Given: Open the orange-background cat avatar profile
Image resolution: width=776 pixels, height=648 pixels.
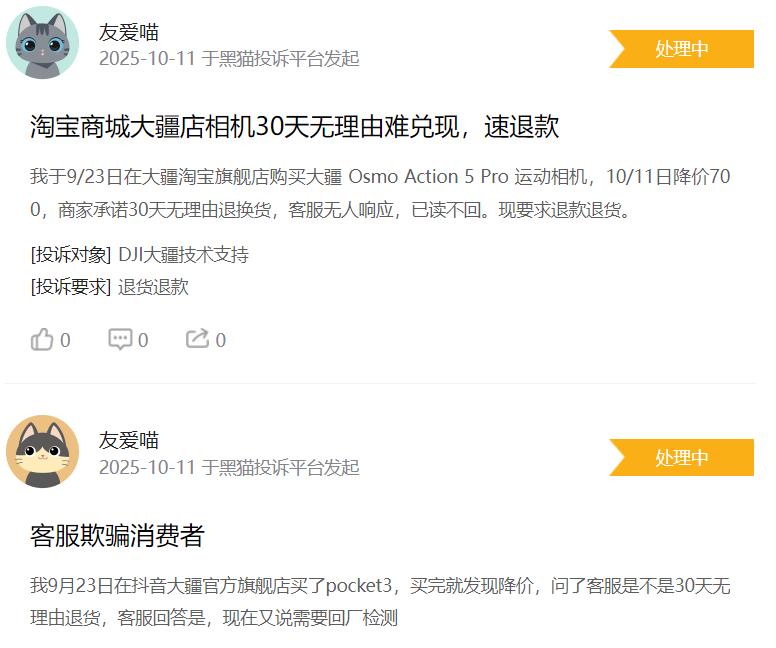Looking at the screenshot, I should [x=43, y=451].
